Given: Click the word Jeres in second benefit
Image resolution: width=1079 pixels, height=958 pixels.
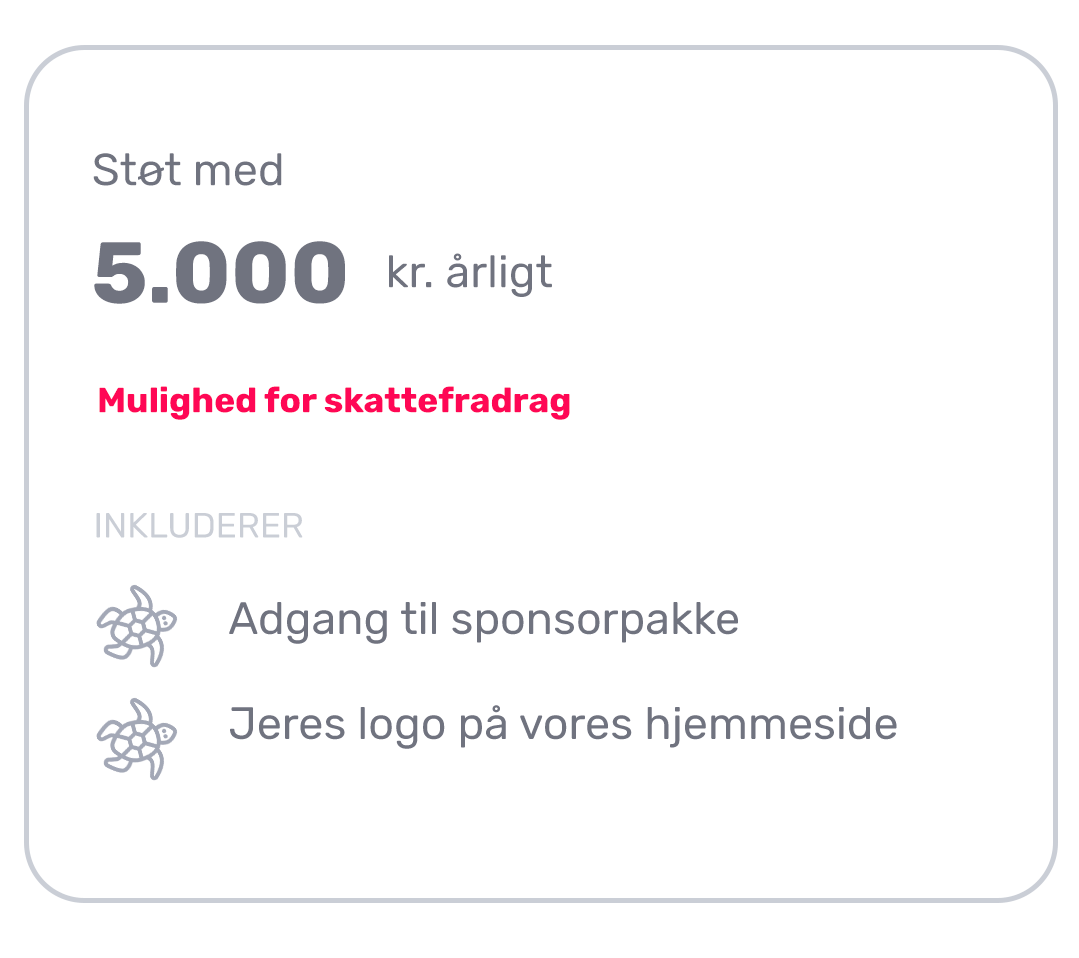Looking at the screenshot, I should pos(287,725).
